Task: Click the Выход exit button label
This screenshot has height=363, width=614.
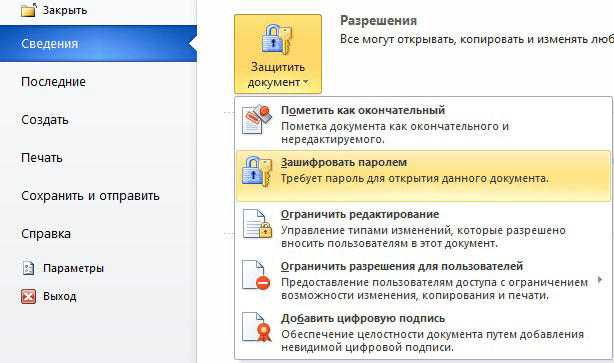Action: (x=60, y=296)
